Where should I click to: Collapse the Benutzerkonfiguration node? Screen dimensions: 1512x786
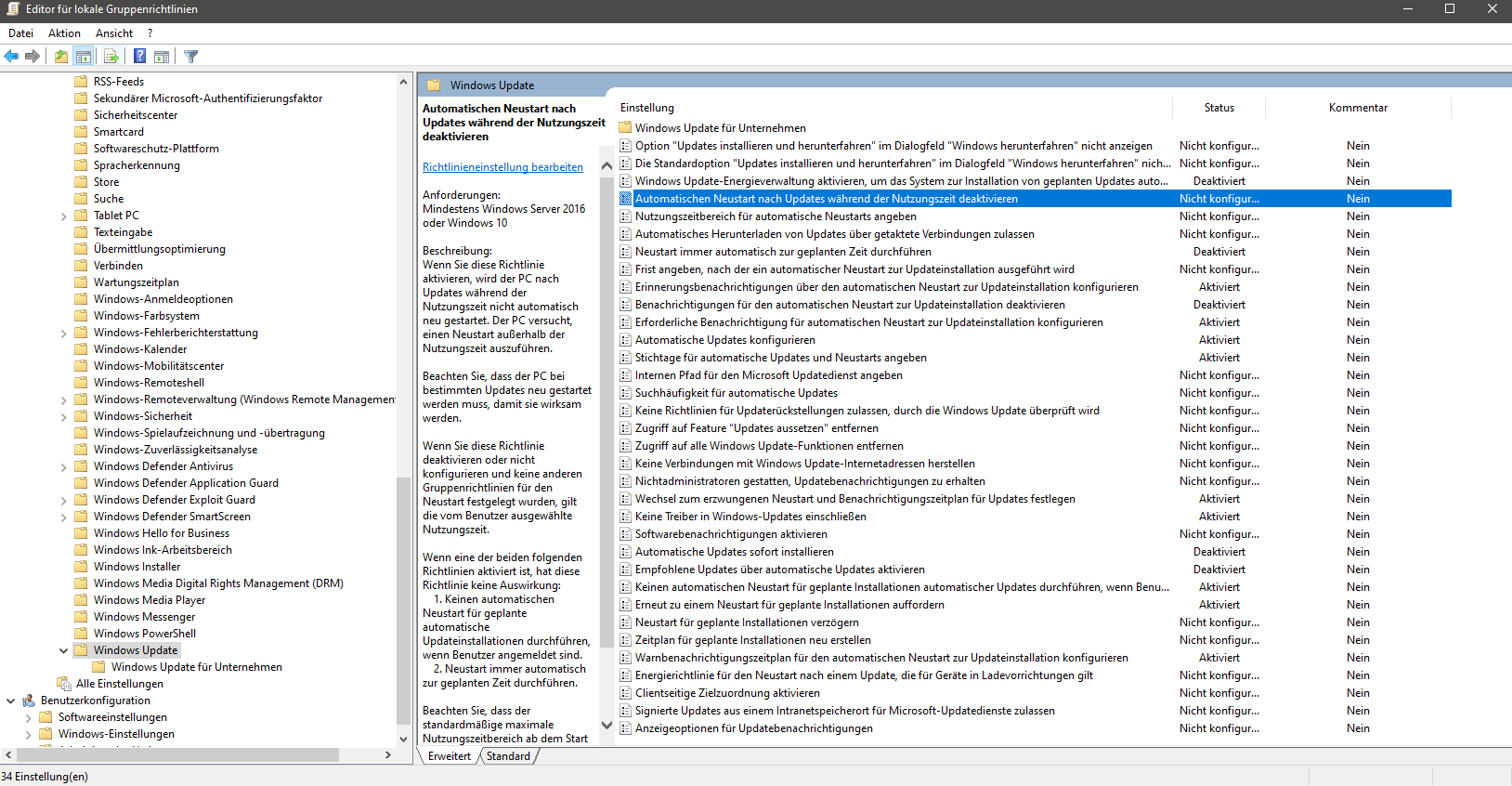point(10,701)
